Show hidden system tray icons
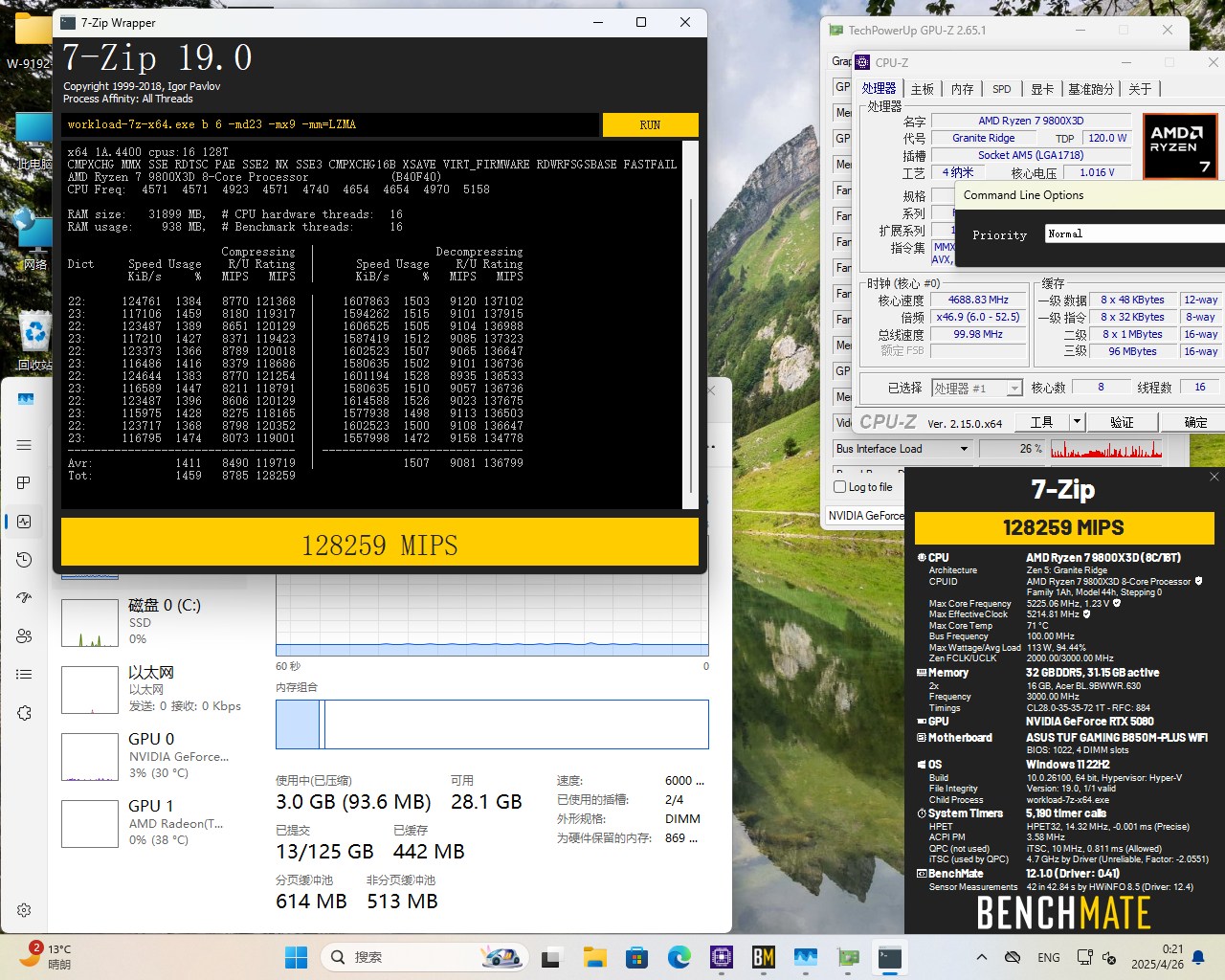This screenshot has width=1225, height=980. coord(982,957)
